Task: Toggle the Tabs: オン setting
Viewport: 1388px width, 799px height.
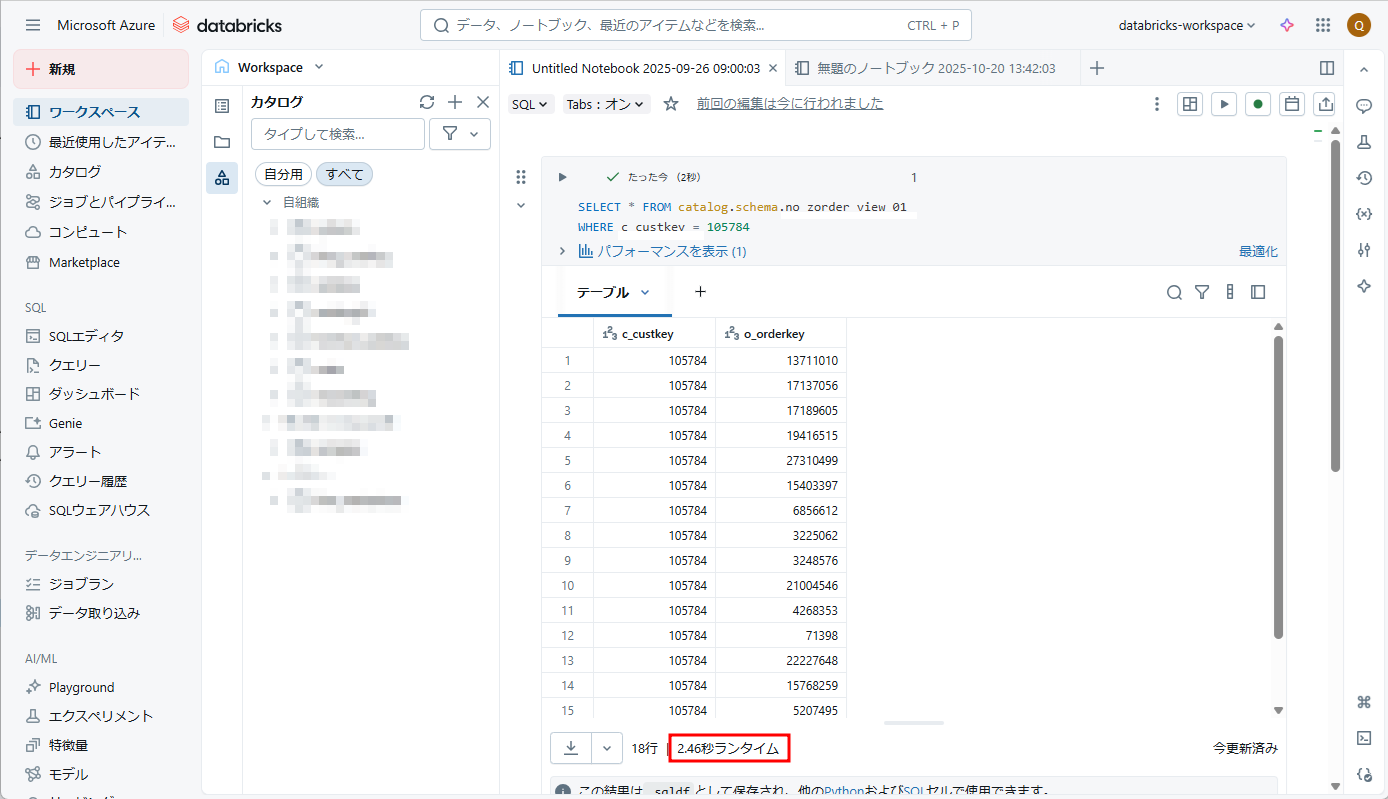Action: pos(606,104)
